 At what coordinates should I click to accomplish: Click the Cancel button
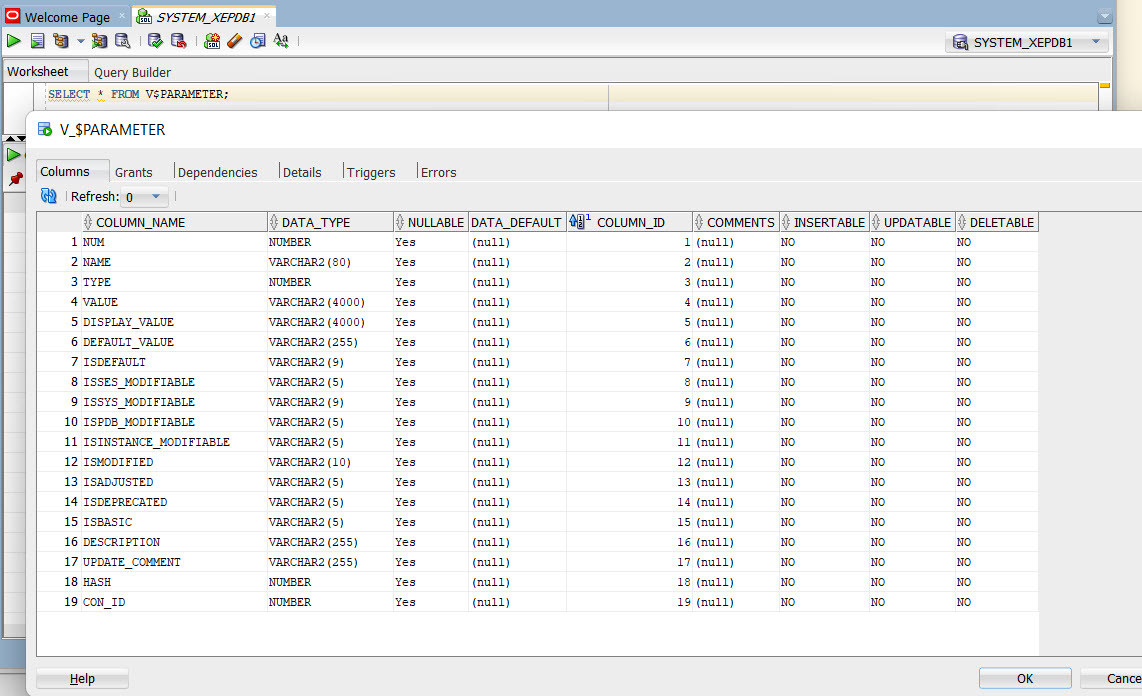tap(1111, 679)
